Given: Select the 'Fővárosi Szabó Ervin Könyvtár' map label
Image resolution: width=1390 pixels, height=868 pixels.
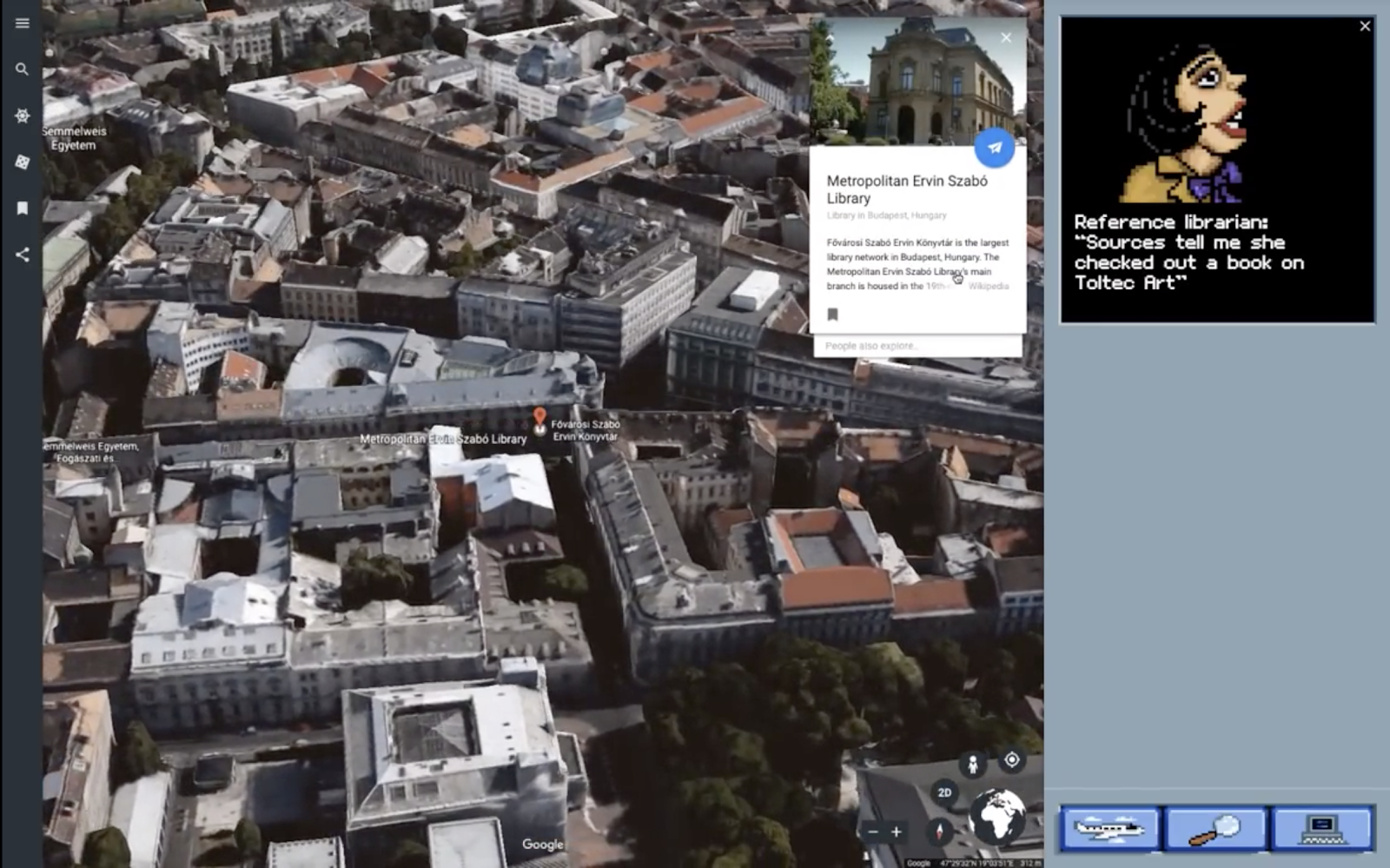Looking at the screenshot, I should click(x=586, y=430).
